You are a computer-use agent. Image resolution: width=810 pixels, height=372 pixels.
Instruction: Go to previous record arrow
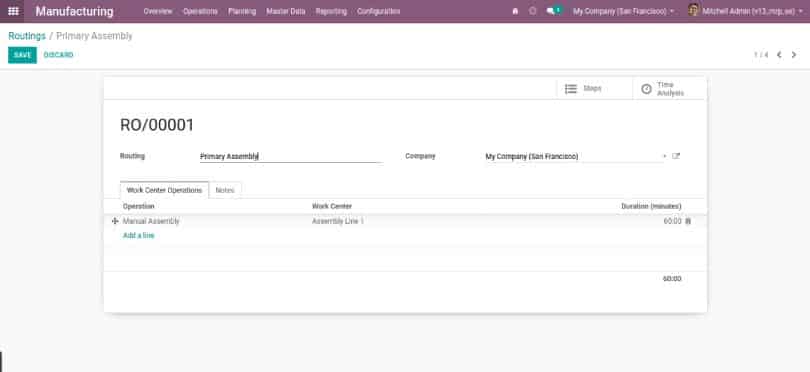pos(779,55)
